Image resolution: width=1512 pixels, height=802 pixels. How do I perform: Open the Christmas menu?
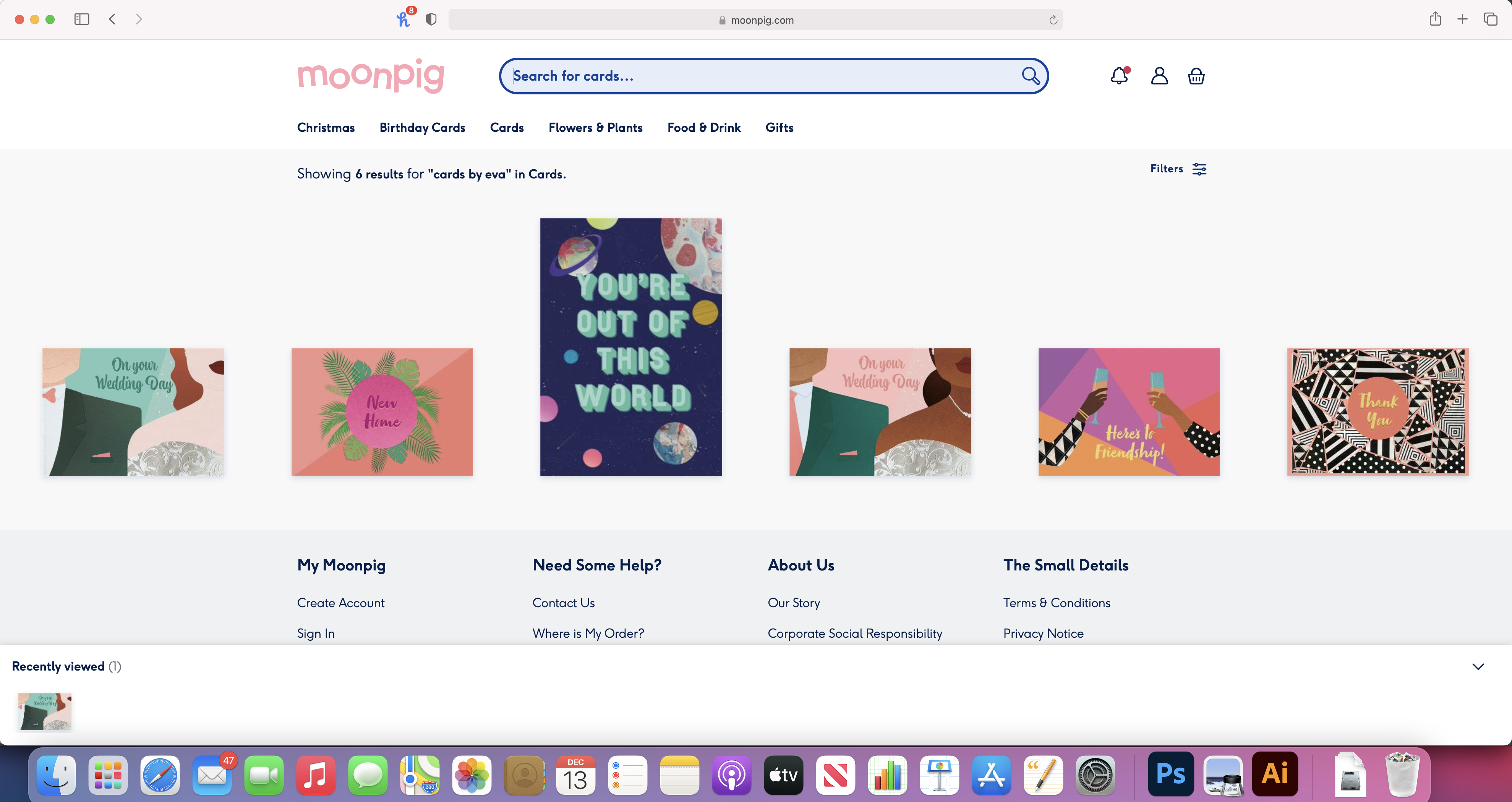(326, 127)
